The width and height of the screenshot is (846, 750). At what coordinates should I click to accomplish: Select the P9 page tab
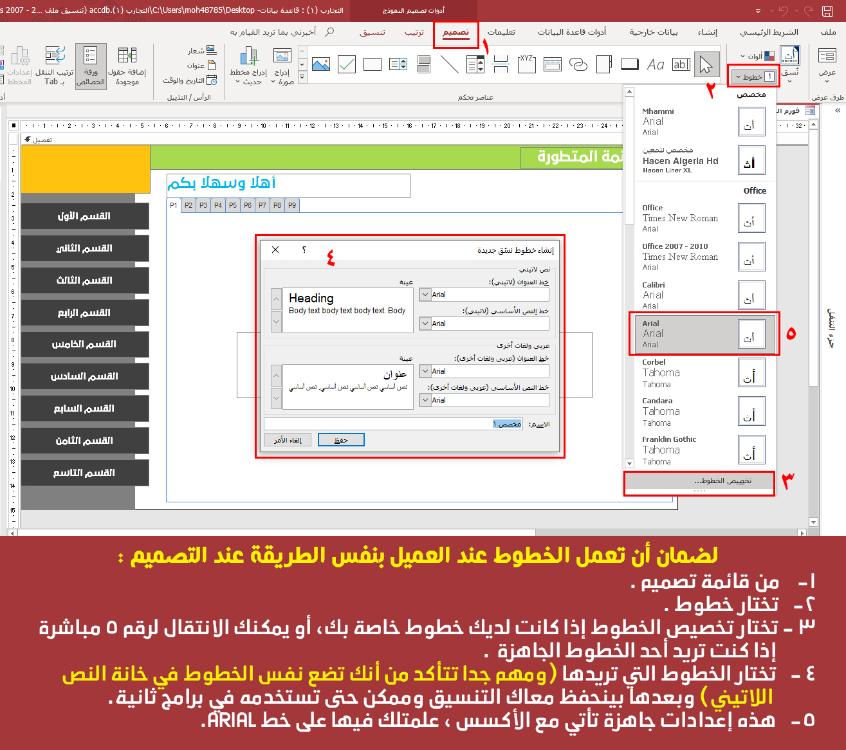click(292, 205)
